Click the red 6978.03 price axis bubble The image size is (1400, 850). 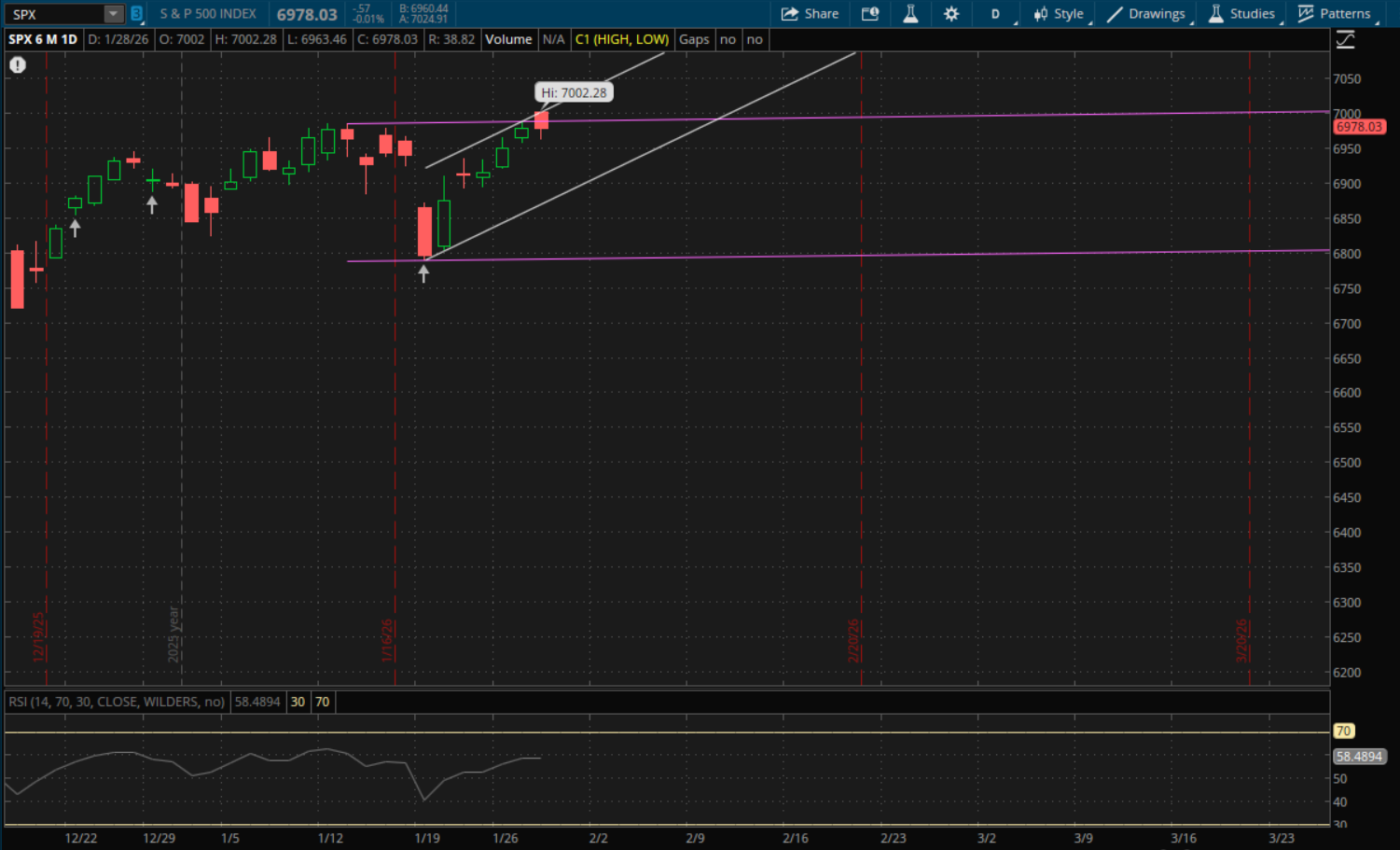point(1358,127)
